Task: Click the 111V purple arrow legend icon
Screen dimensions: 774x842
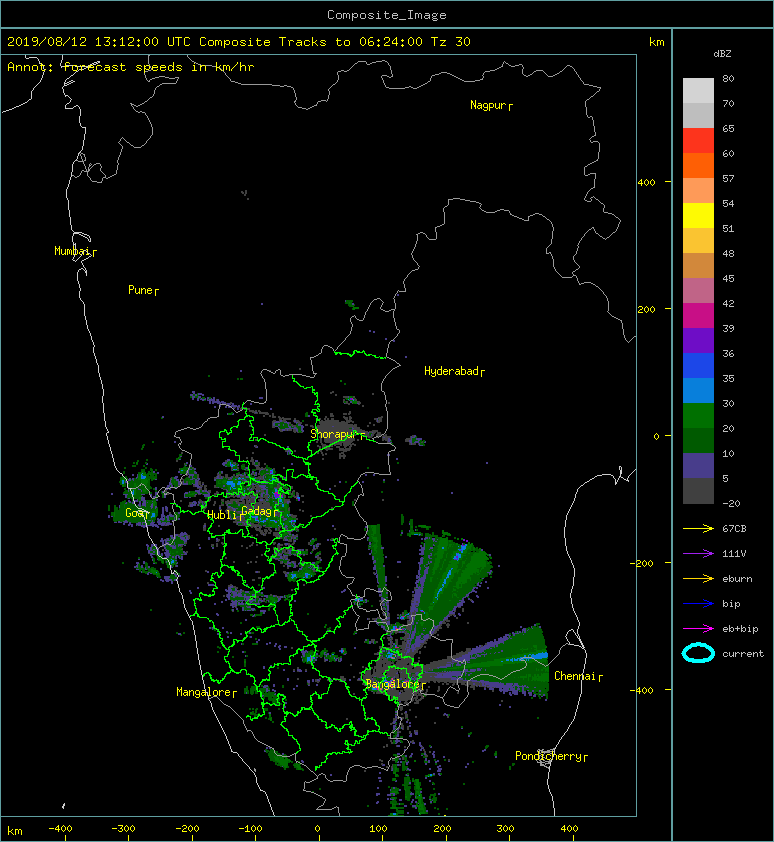Action: tap(698, 554)
